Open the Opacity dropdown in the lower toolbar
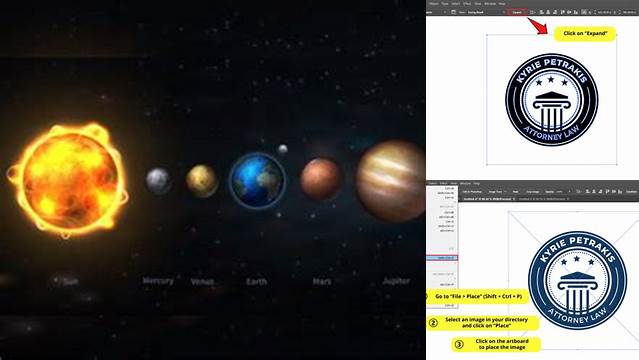Viewport: 639px width, 360px height. 559,192
